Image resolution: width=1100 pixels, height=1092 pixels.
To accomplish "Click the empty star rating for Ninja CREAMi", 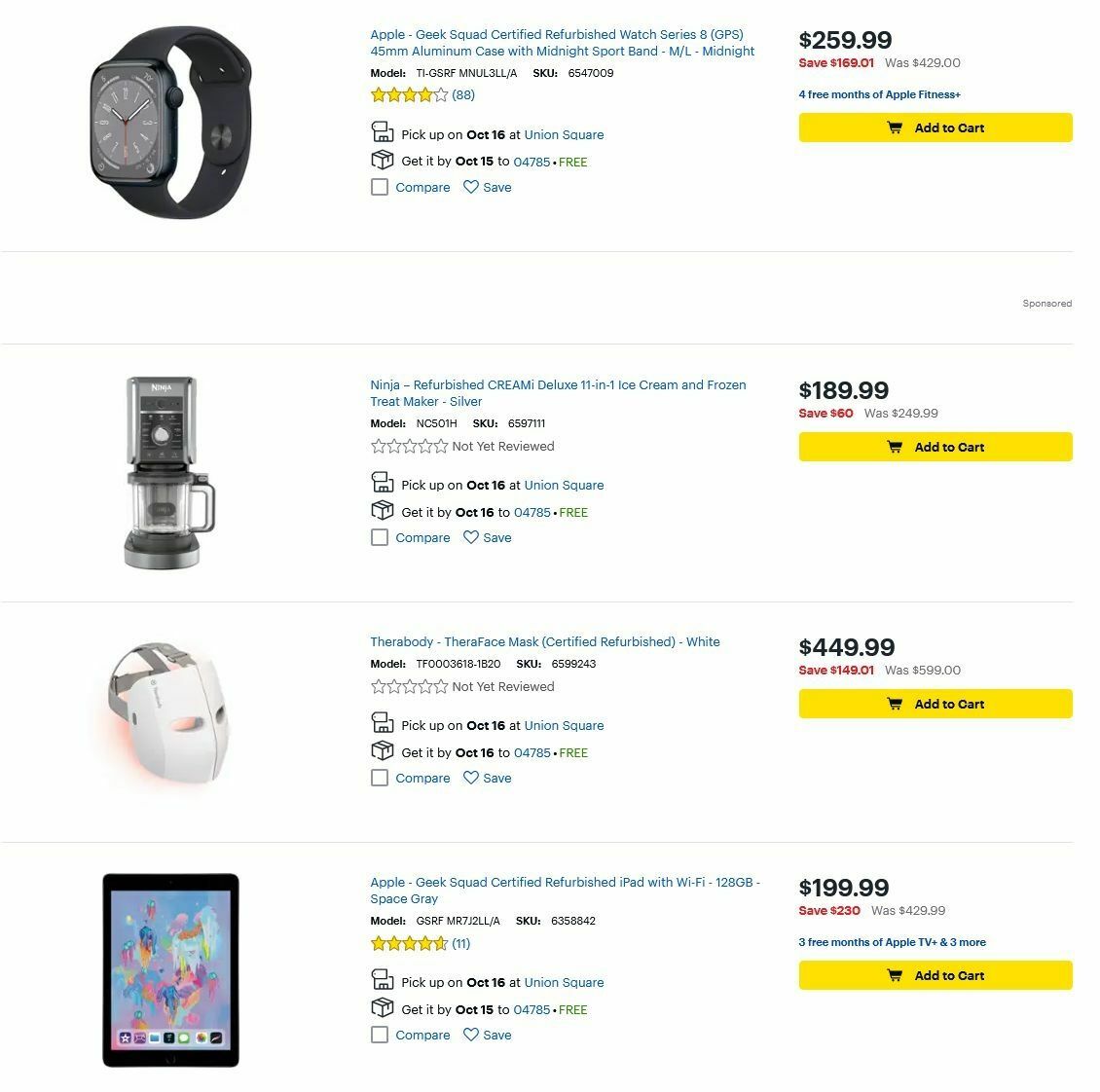I will coord(408,446).
